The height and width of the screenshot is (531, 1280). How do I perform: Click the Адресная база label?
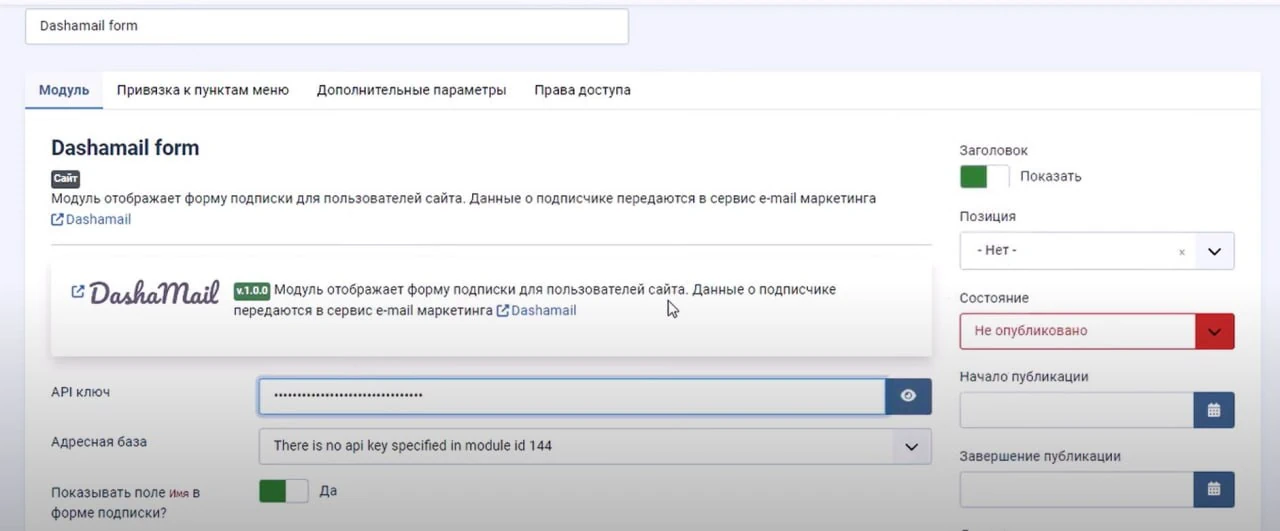tap(99, 441)
